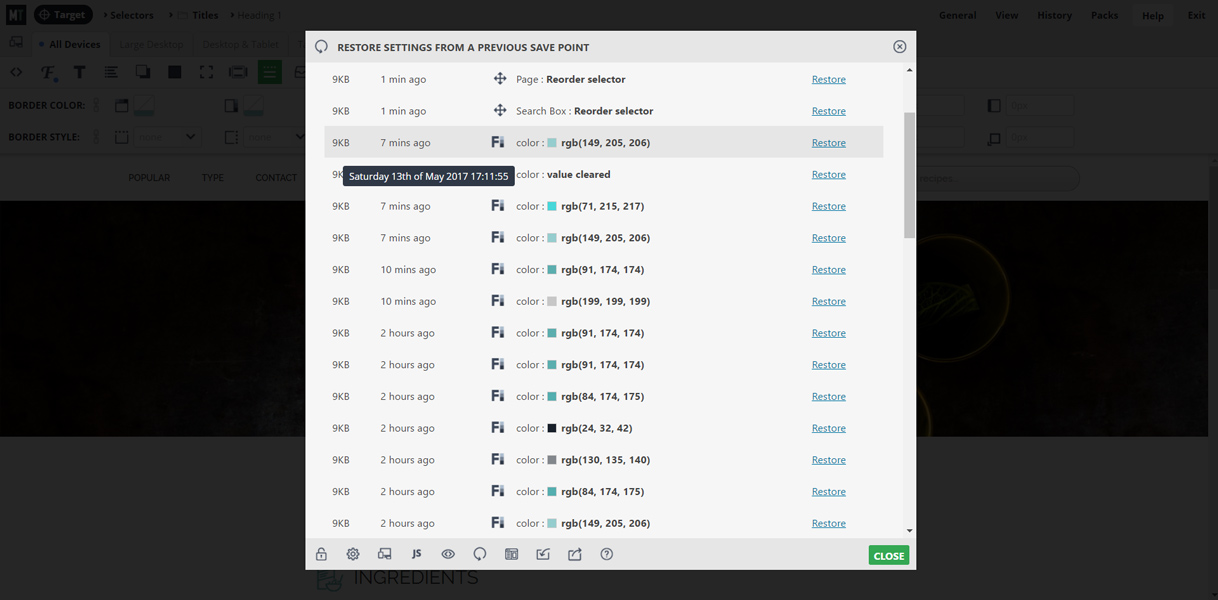Viewport: 1218px width, 600px height.
Task: Open the Help menu
Action: point(1153,15)
